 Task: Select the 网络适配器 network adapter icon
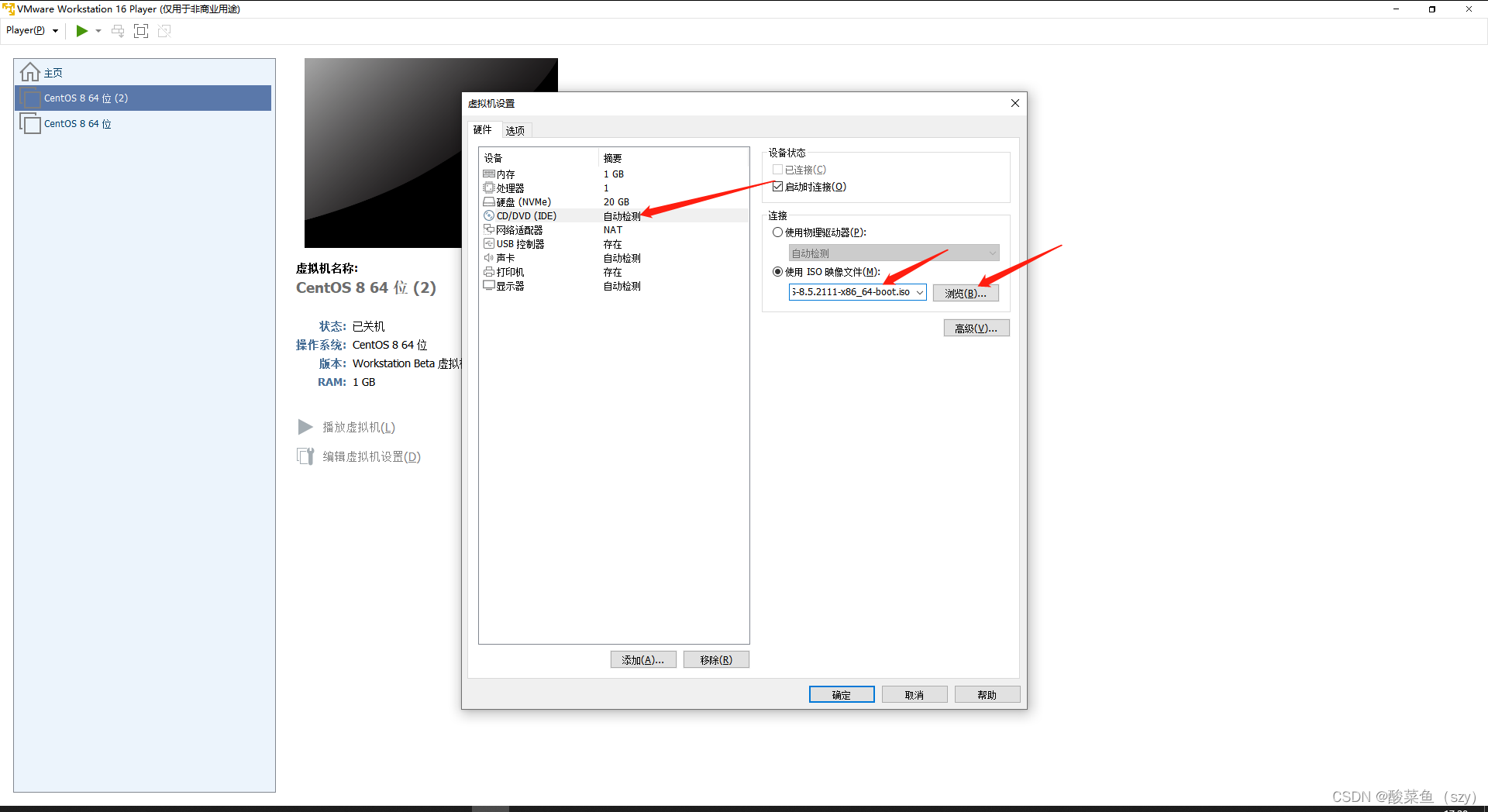pos(489,229)
